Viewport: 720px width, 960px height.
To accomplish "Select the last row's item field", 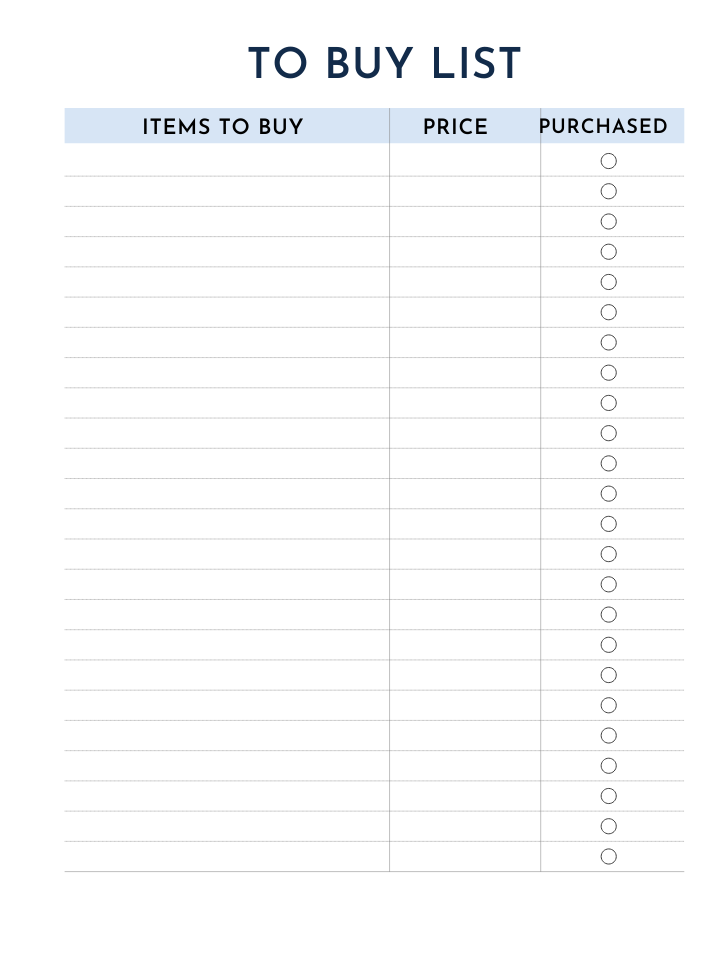I will (x=227, y=856).
